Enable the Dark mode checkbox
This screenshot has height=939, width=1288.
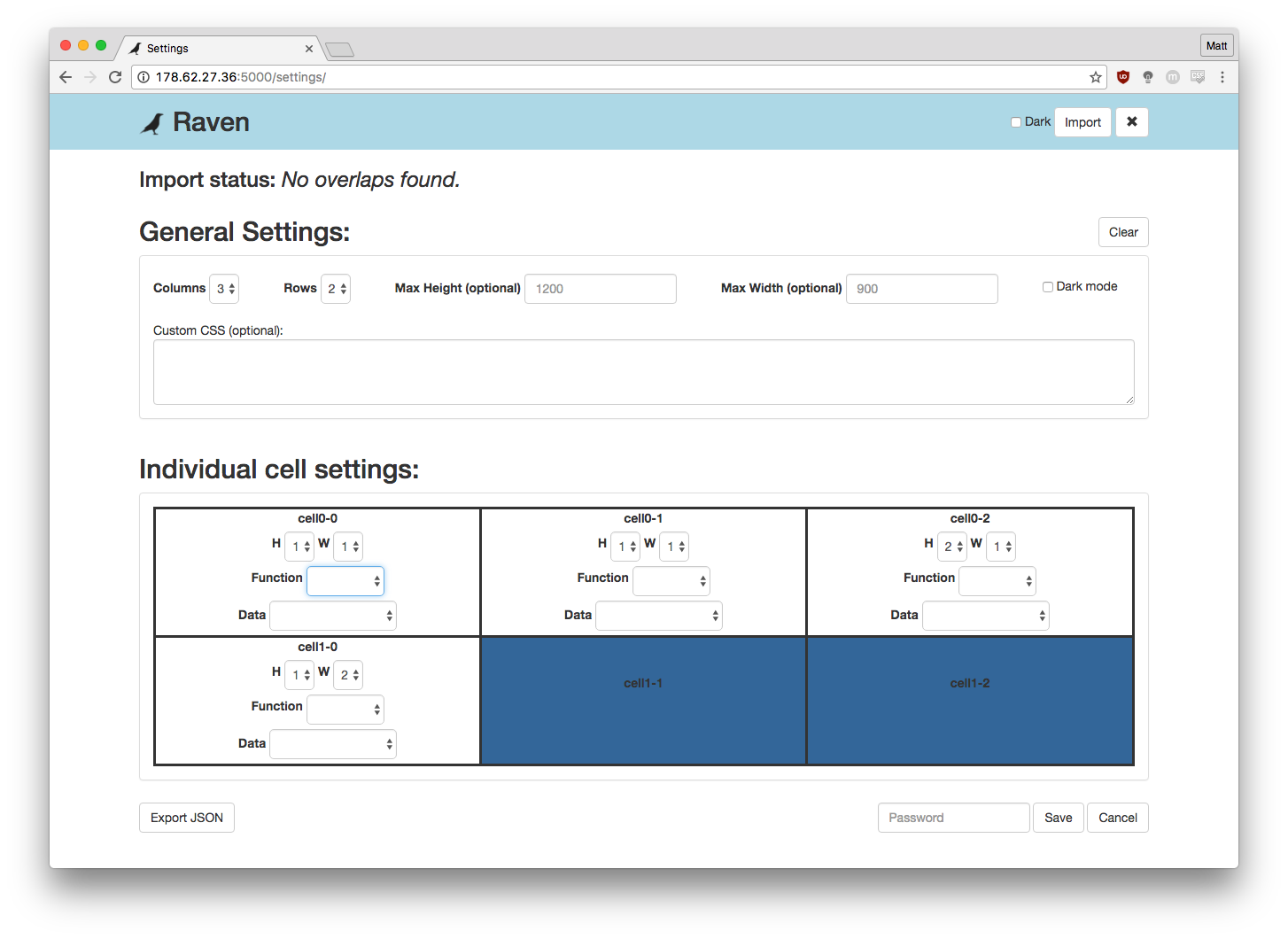[x=1048, y=287]
